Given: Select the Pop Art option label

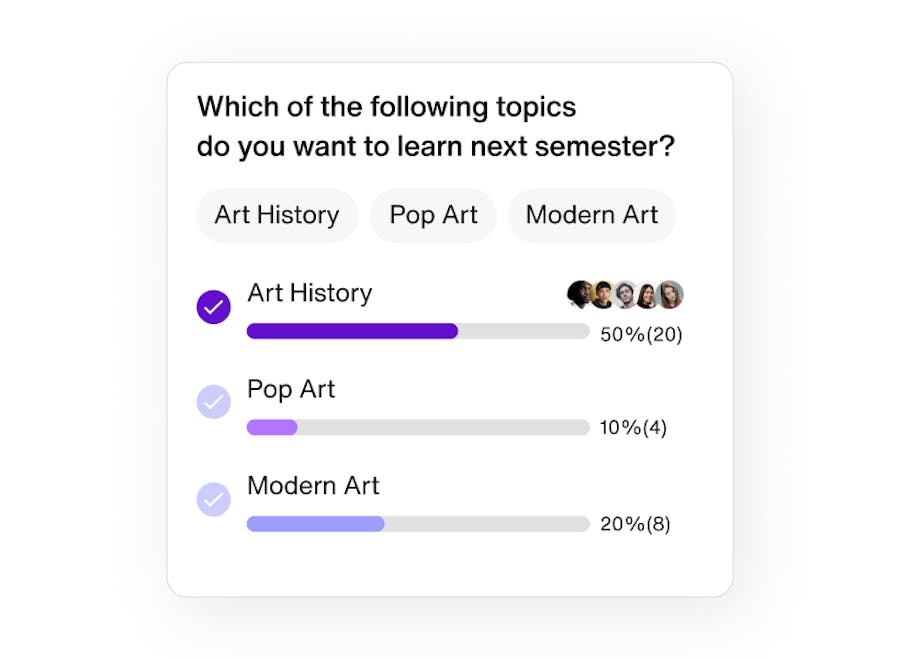Looking at the screenshot, I should 290,390.
